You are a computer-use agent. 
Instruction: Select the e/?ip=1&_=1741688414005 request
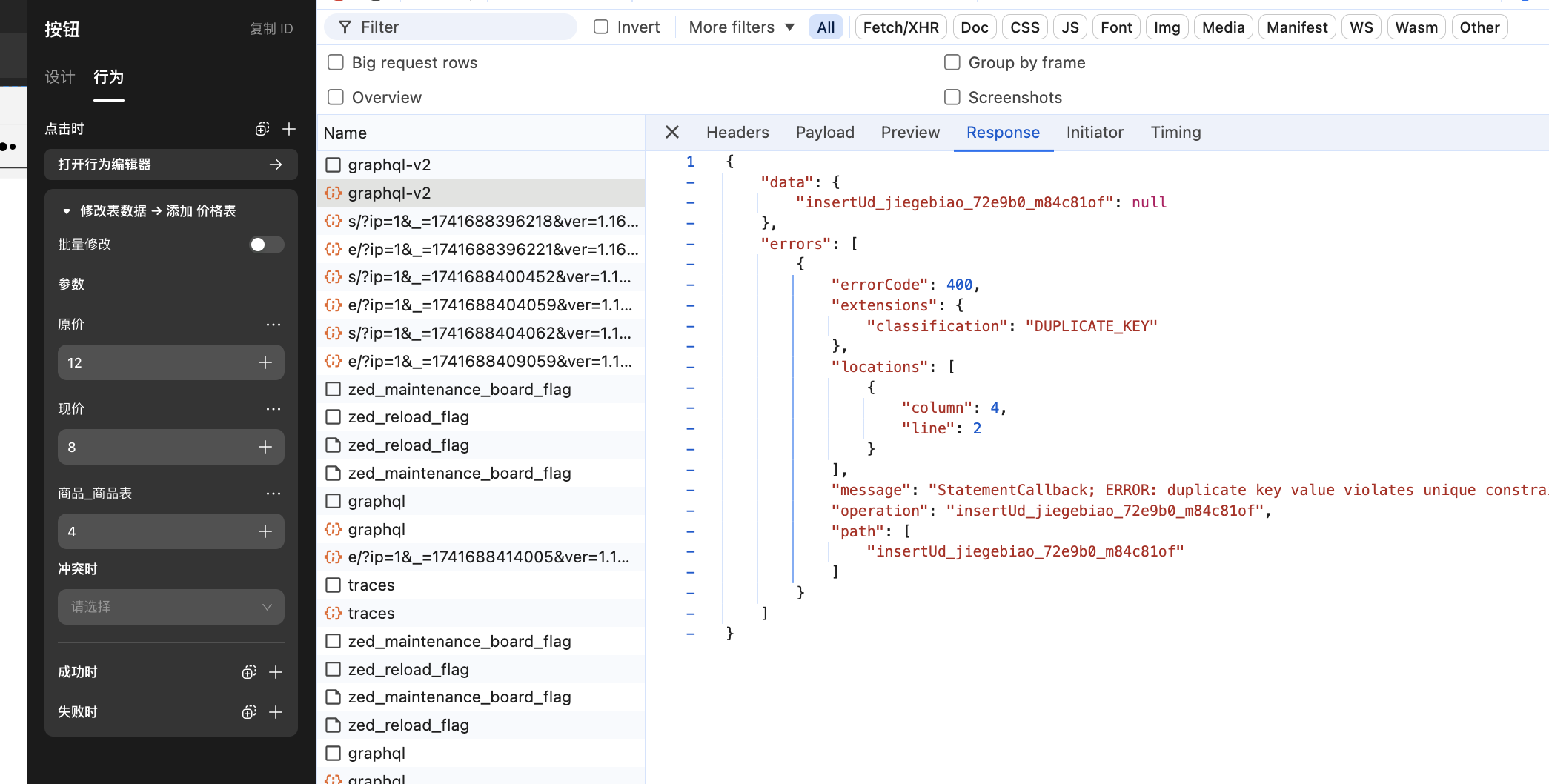(481, 557)
